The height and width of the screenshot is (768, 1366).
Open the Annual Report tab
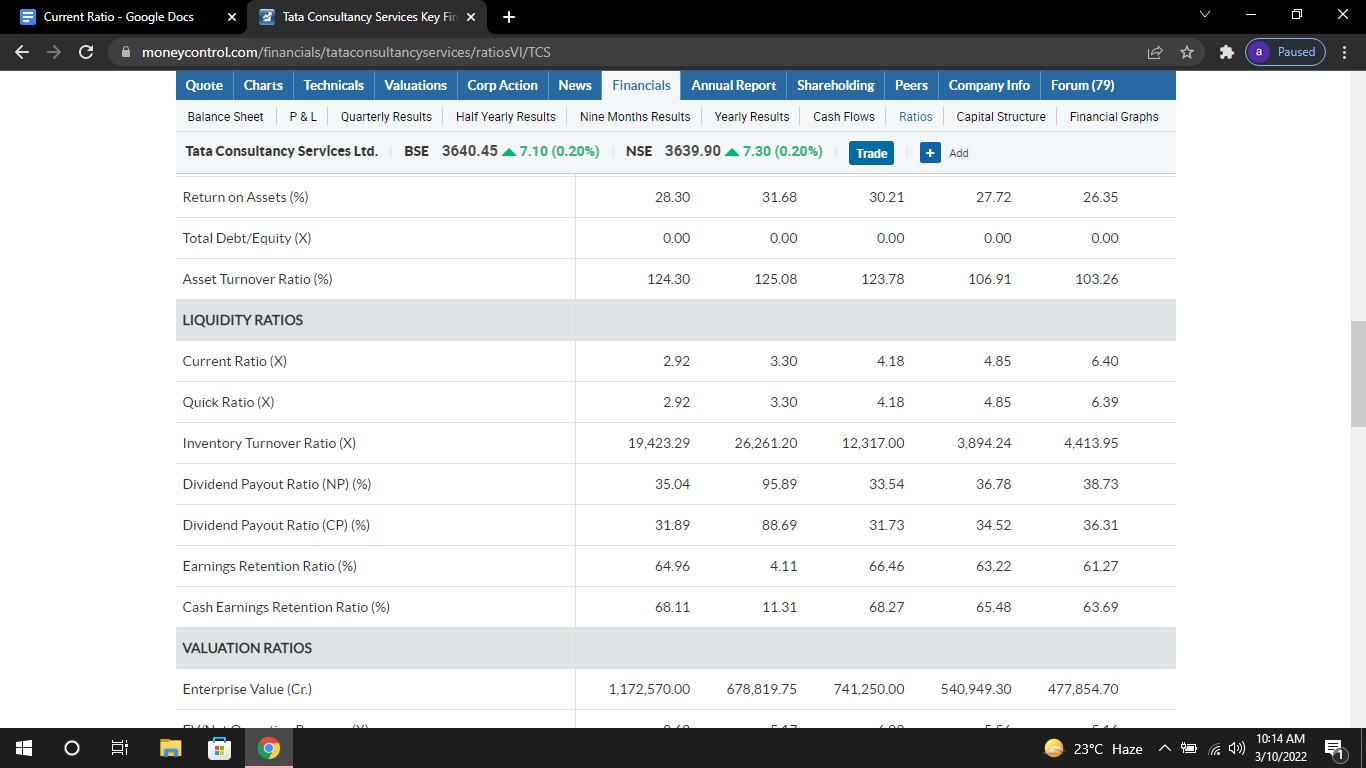point(734,85)
